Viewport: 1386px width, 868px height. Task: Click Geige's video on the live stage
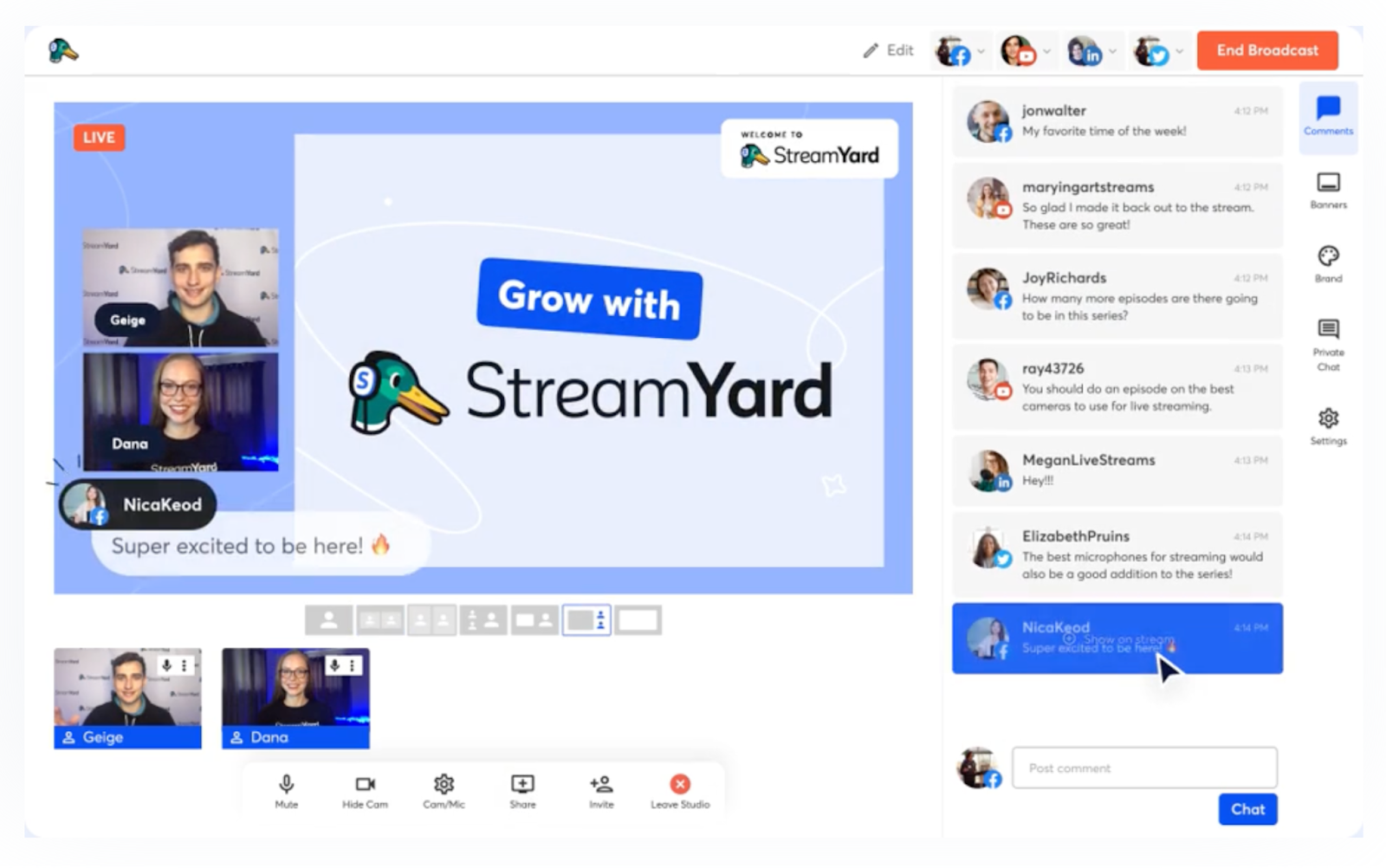click(x=180, y=288)
